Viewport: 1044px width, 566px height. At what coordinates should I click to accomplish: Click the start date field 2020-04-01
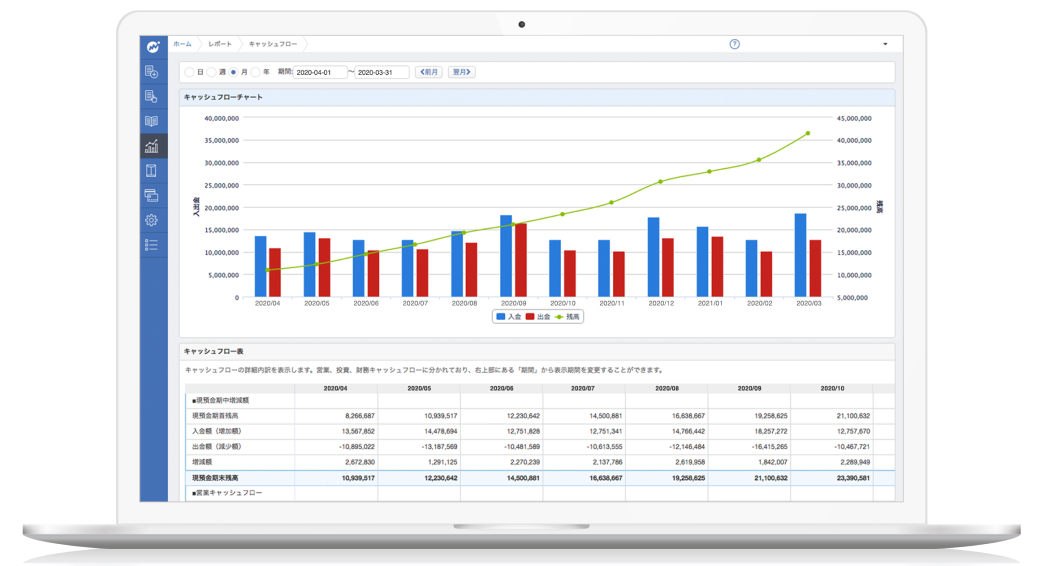(320, 72)
